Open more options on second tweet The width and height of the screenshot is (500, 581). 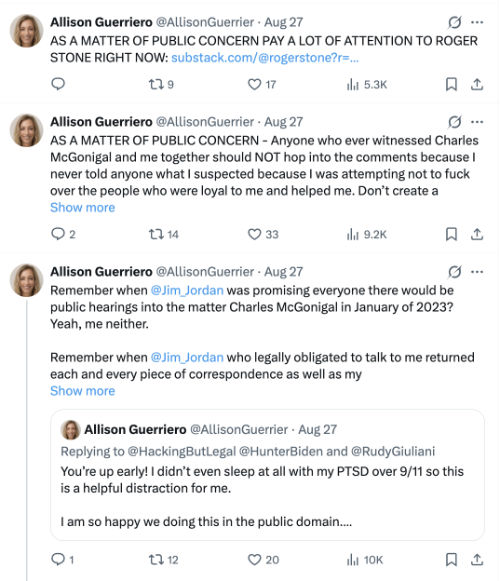[477, 122]
